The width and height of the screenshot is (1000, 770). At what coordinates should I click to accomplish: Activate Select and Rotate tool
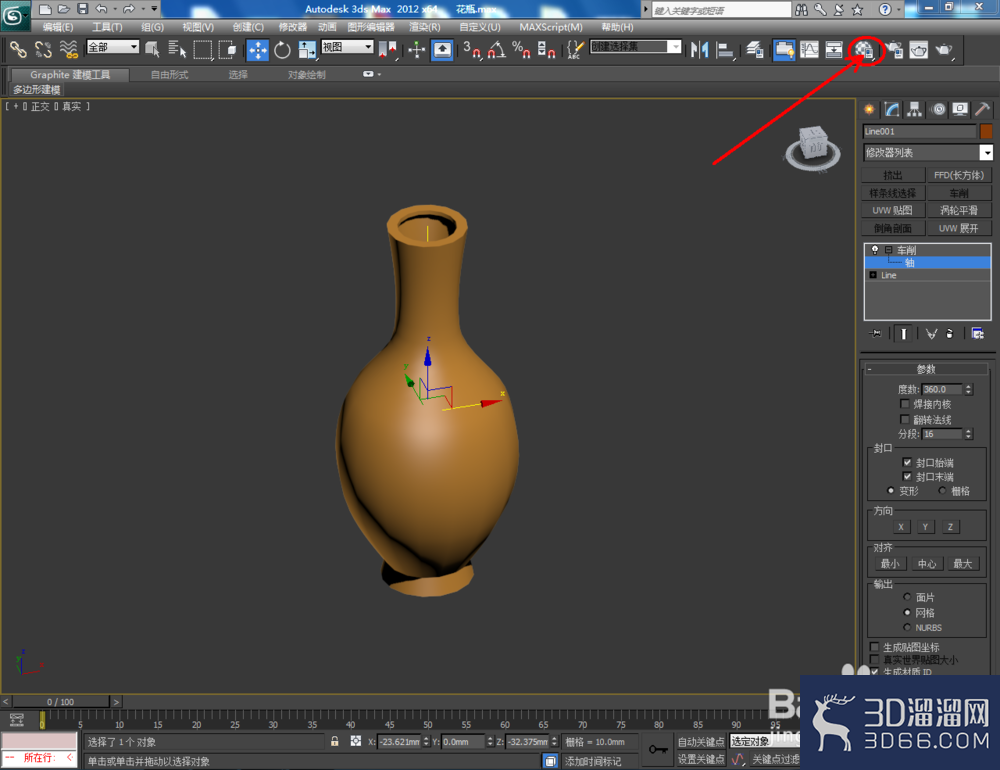[282, 50]
